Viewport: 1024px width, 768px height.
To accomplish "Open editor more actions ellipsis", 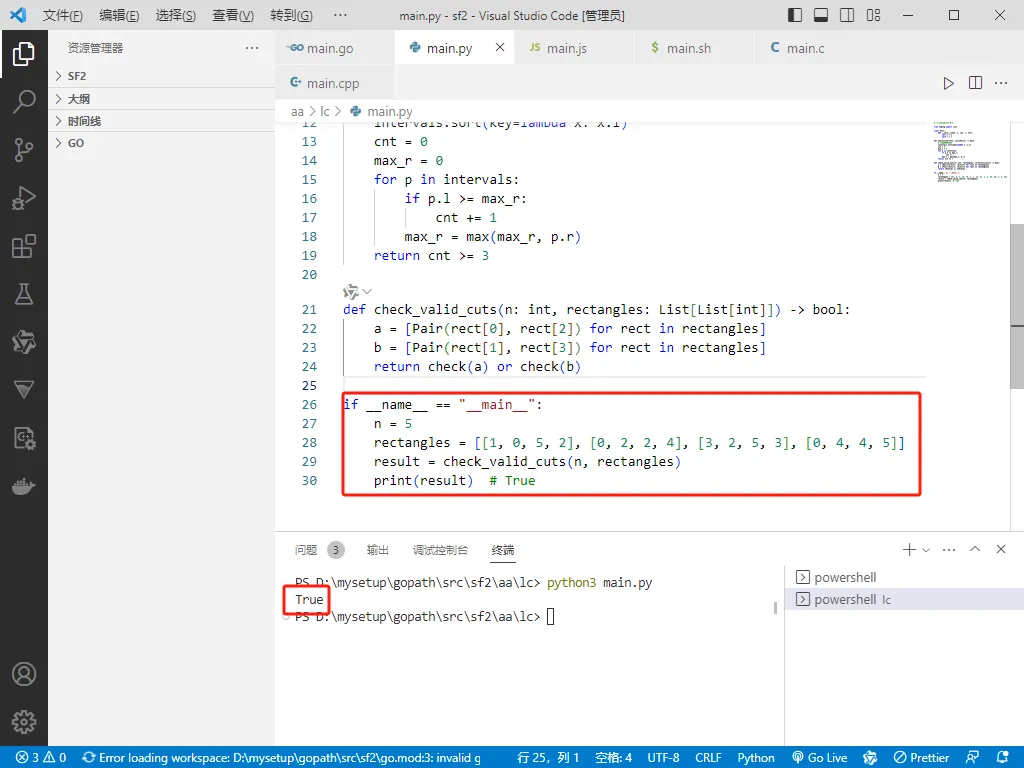I will tap(1000, 83).
